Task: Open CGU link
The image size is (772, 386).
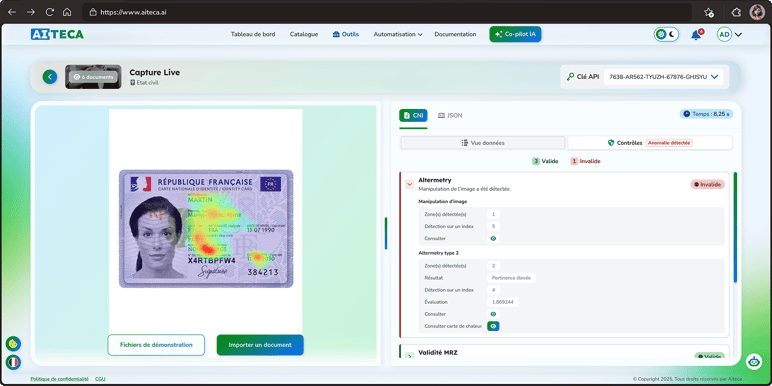Action: point(100,379)
